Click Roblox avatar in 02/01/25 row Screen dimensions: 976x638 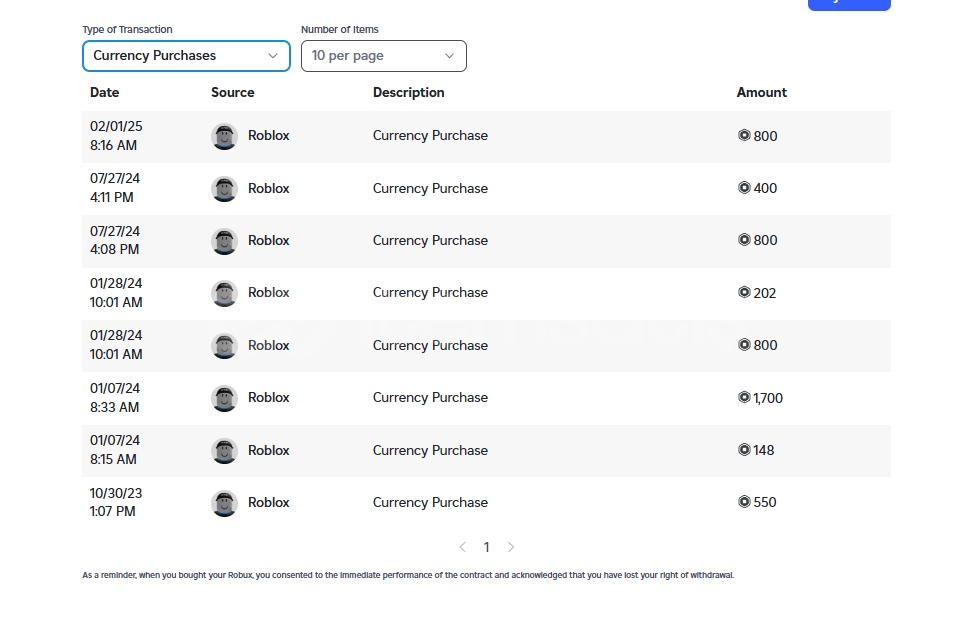[224, 136]
